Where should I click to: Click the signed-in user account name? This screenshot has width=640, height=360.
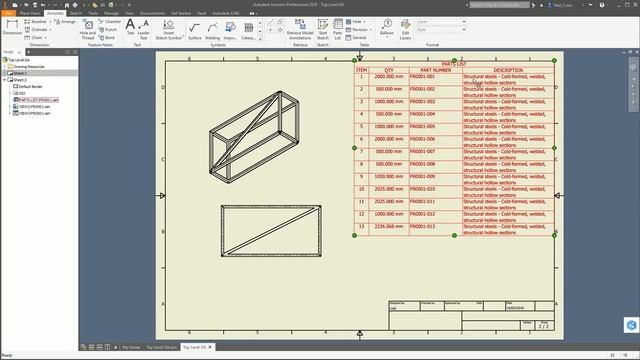tap(563, 5)
